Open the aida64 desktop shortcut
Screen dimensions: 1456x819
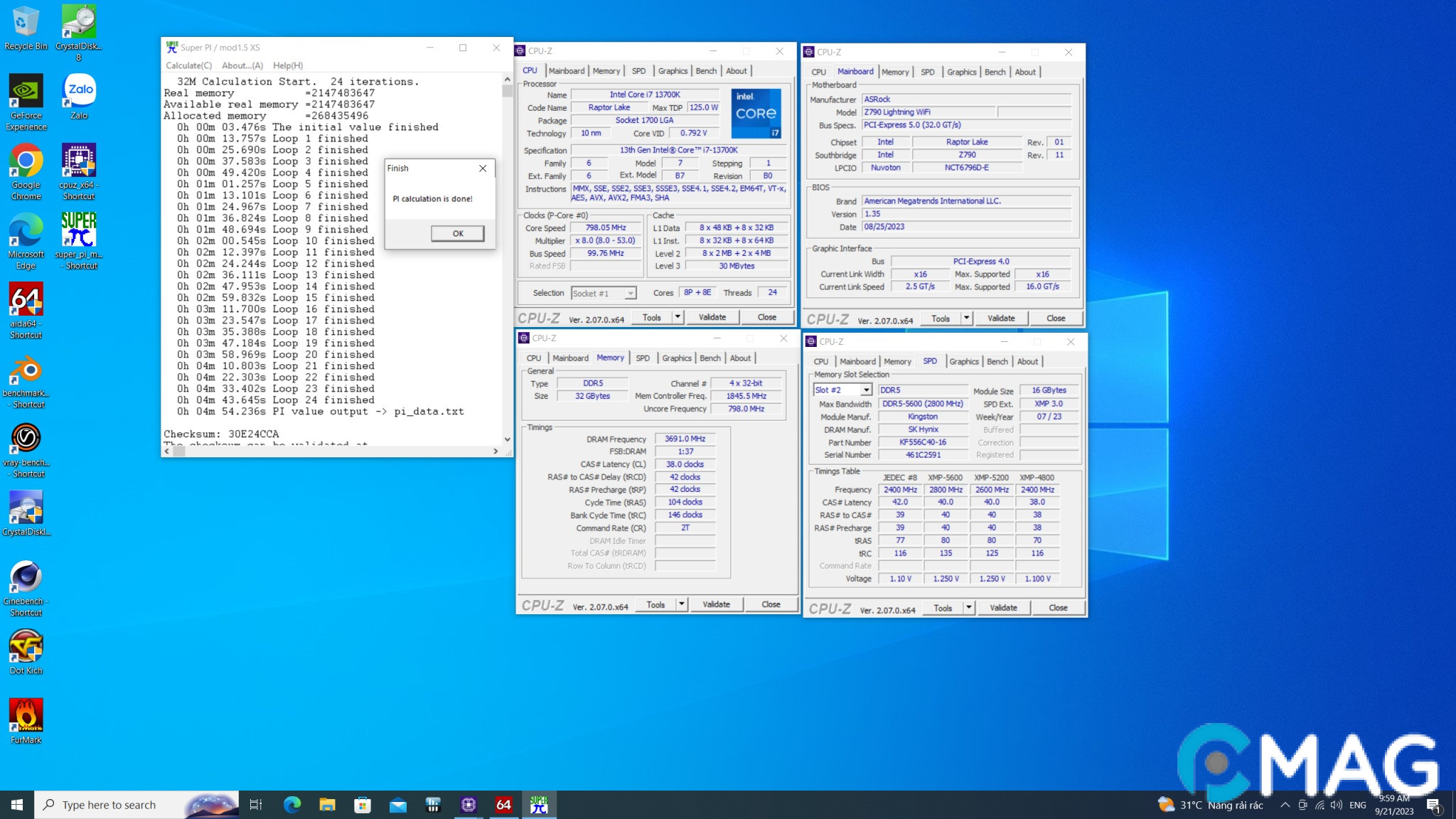click(26, 300)
